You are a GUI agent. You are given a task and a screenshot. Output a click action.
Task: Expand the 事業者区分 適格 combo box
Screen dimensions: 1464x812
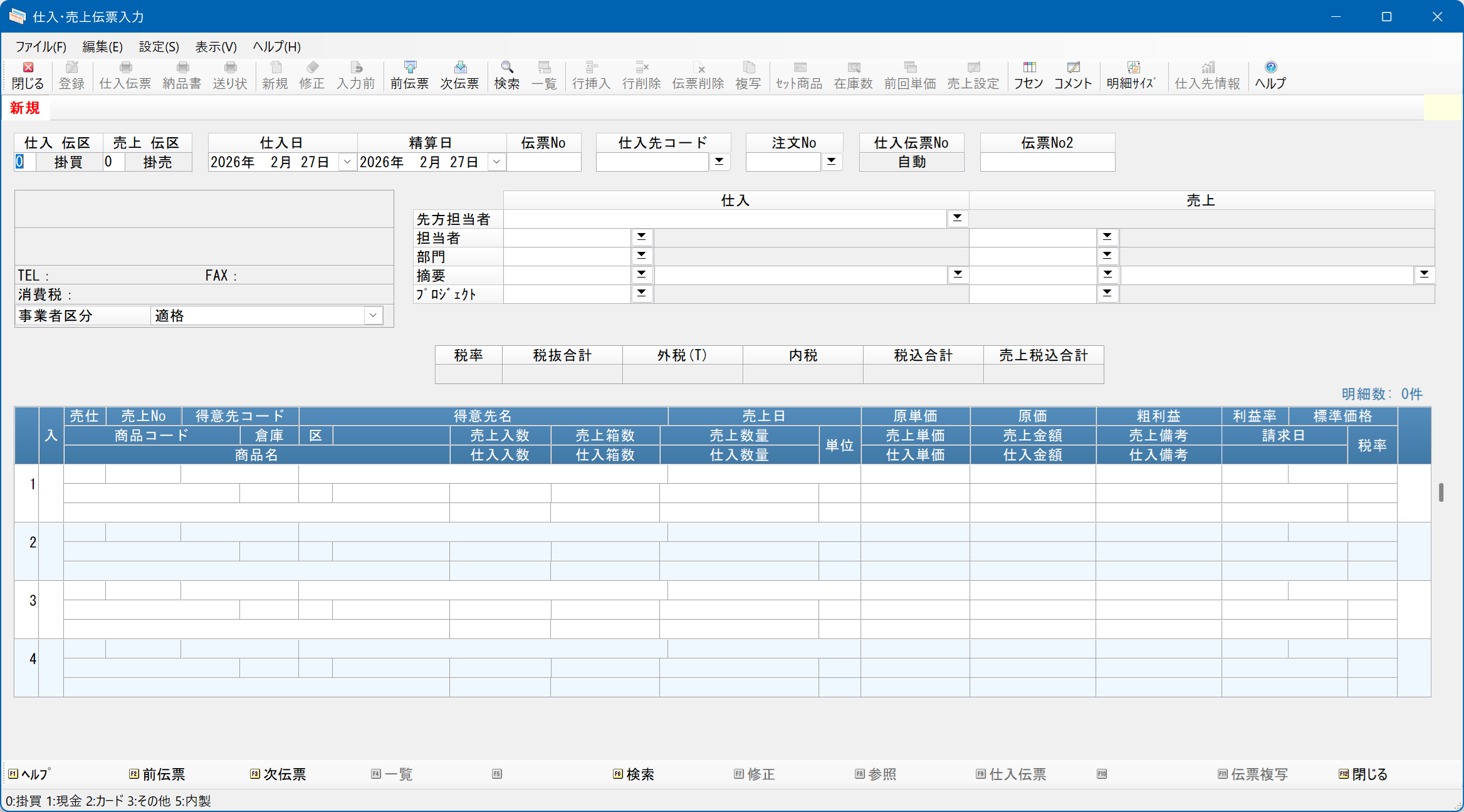pyautogui.click(x=373, y=315)
